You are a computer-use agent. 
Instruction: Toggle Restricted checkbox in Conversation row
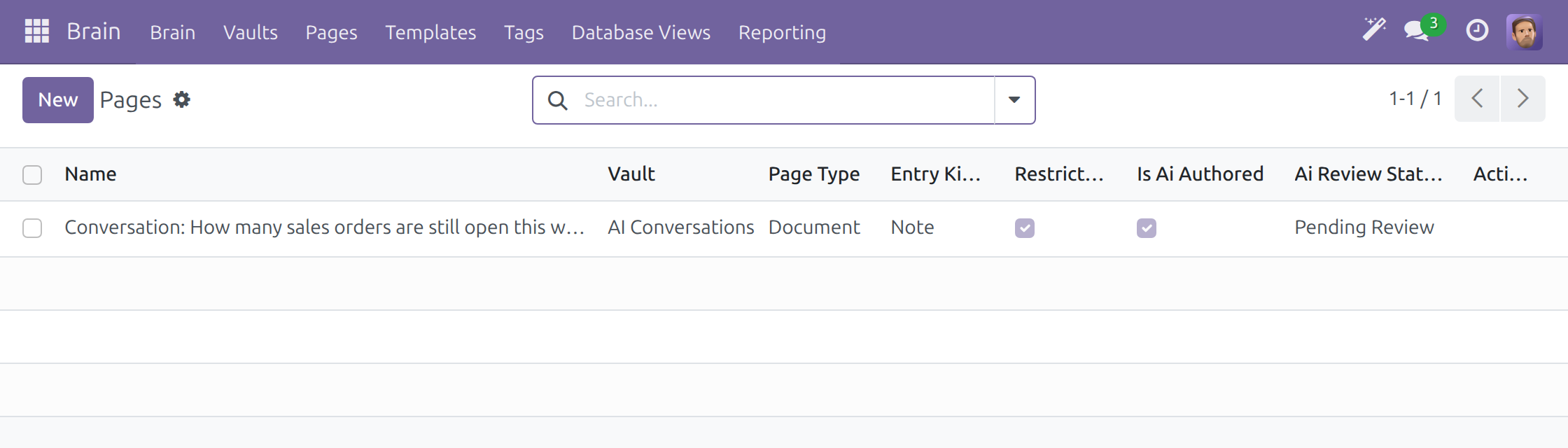click(1025, 228)
